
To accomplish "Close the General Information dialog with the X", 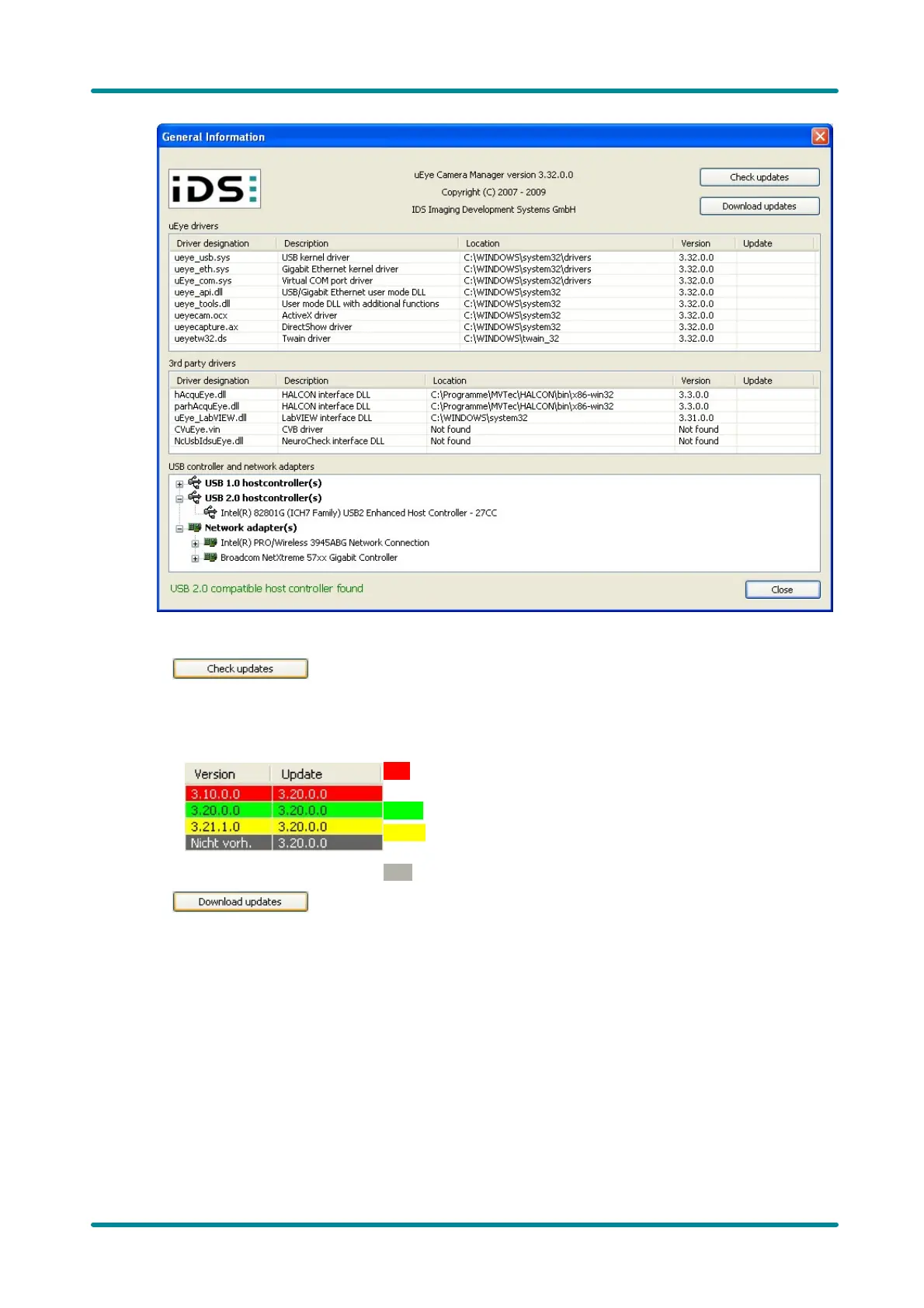I will [820, 137].
